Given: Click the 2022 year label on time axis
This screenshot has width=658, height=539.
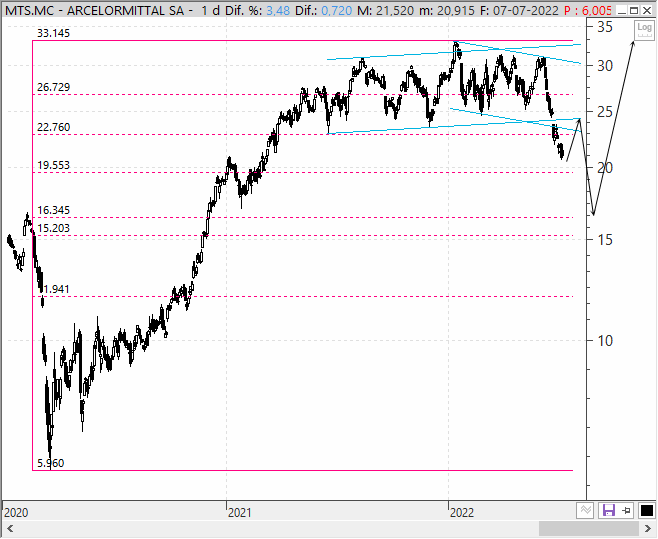Looking at the screenshot, I should tap(462, 513).
